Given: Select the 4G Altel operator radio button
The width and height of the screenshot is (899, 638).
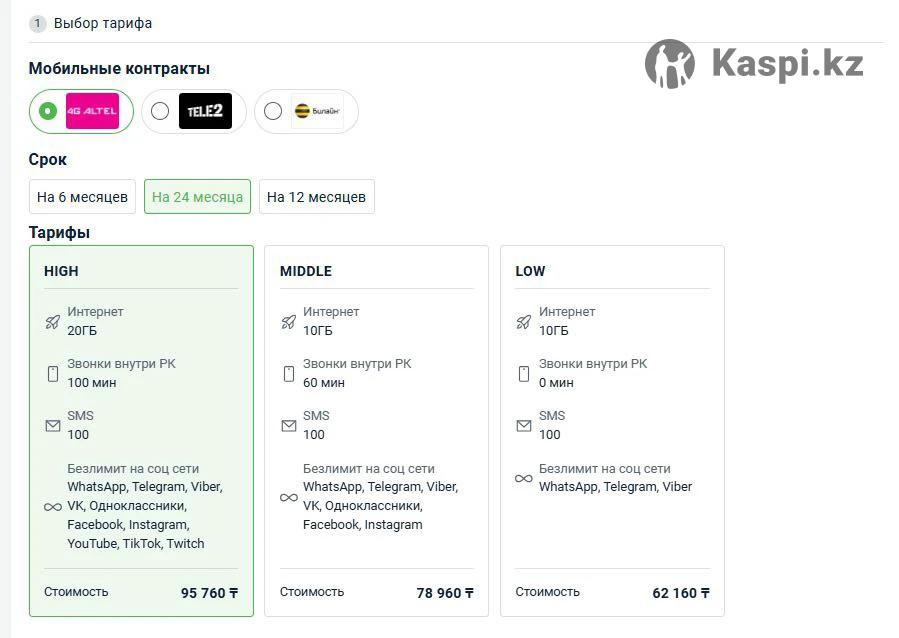Looking at the screenshot, I should (x=48, y=111).
